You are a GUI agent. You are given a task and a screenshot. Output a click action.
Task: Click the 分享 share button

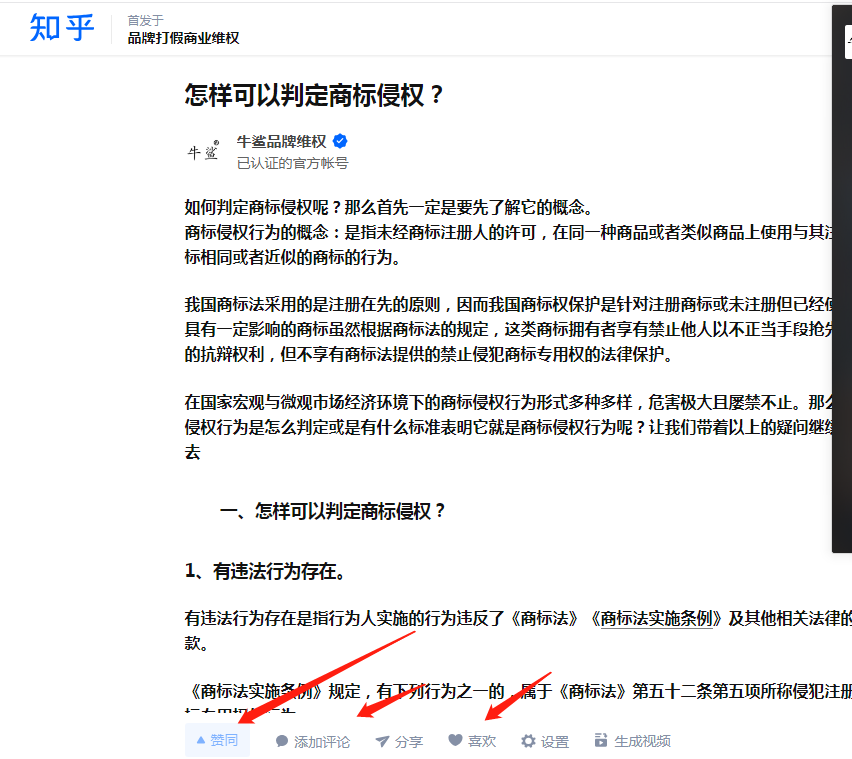tap(399, 741)
